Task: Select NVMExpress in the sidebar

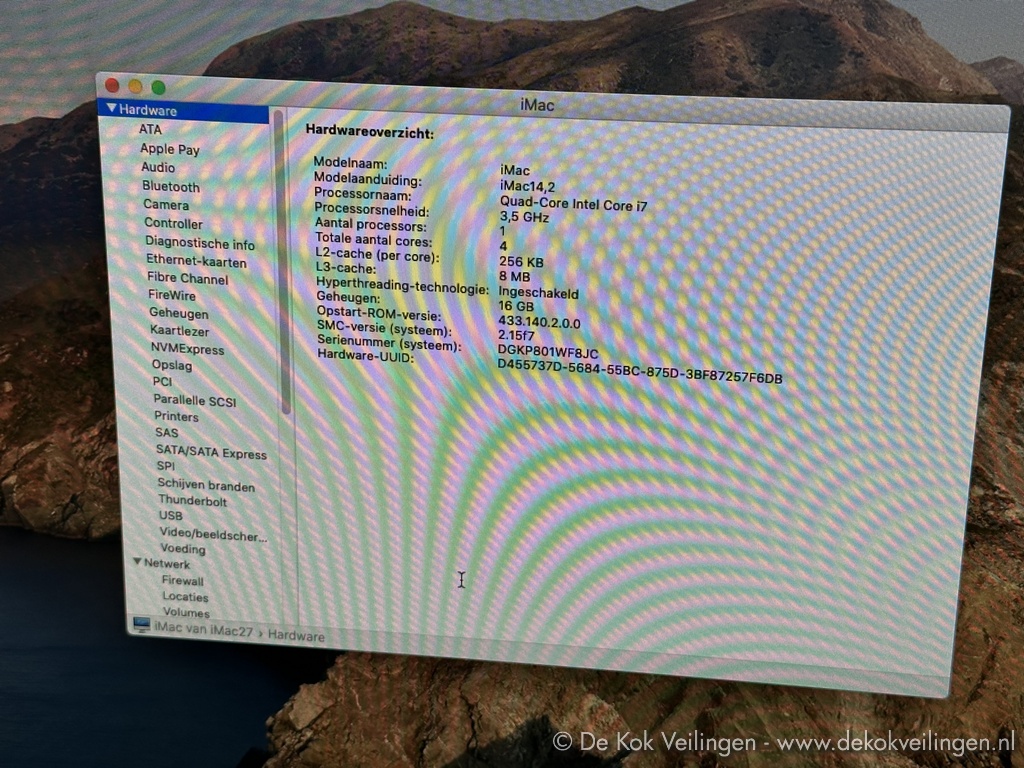Action: coord(187,348)
